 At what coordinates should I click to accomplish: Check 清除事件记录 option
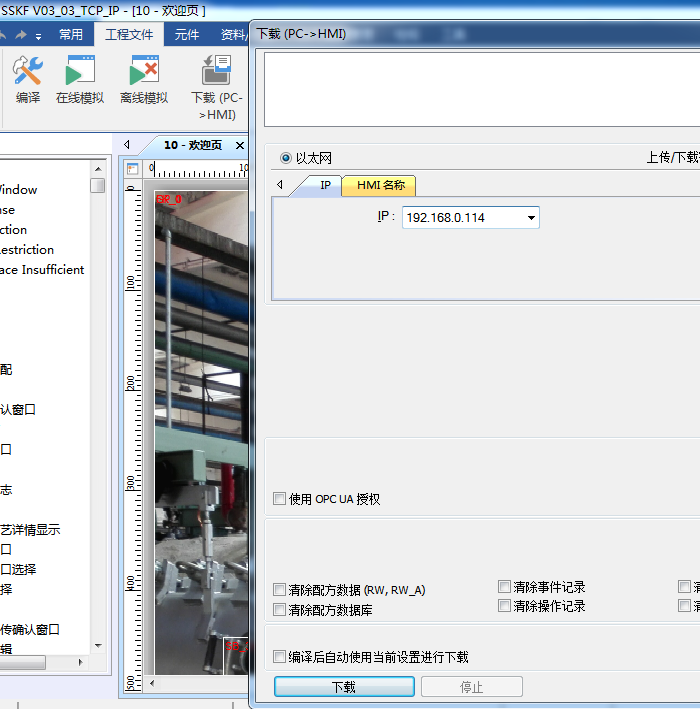(504, 586)
